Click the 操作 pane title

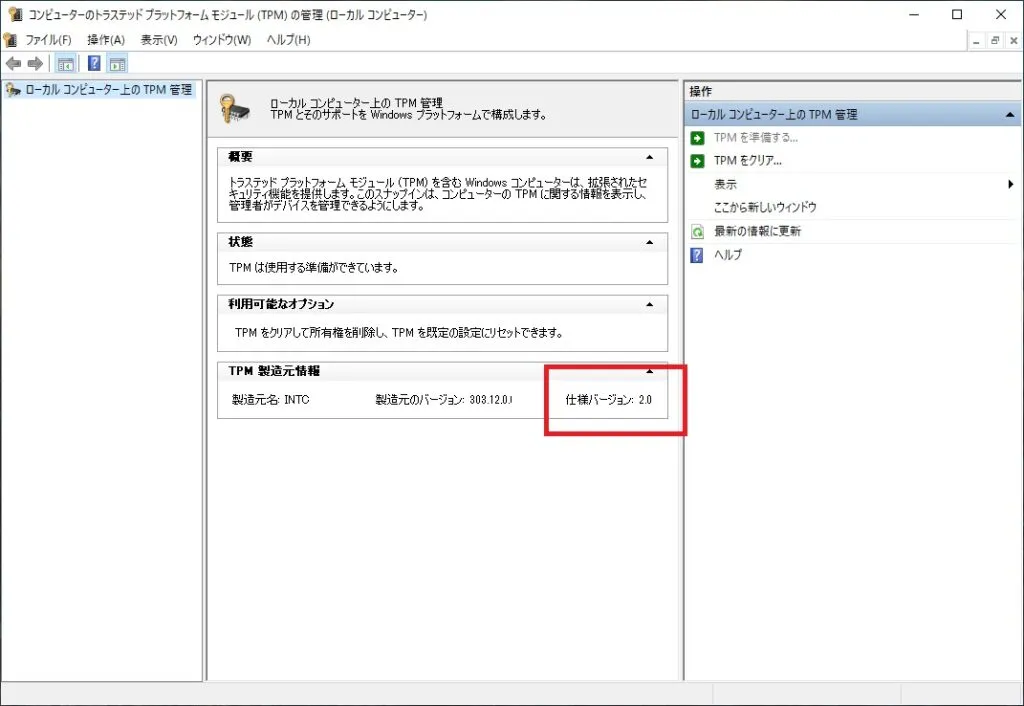pos(700,91)
